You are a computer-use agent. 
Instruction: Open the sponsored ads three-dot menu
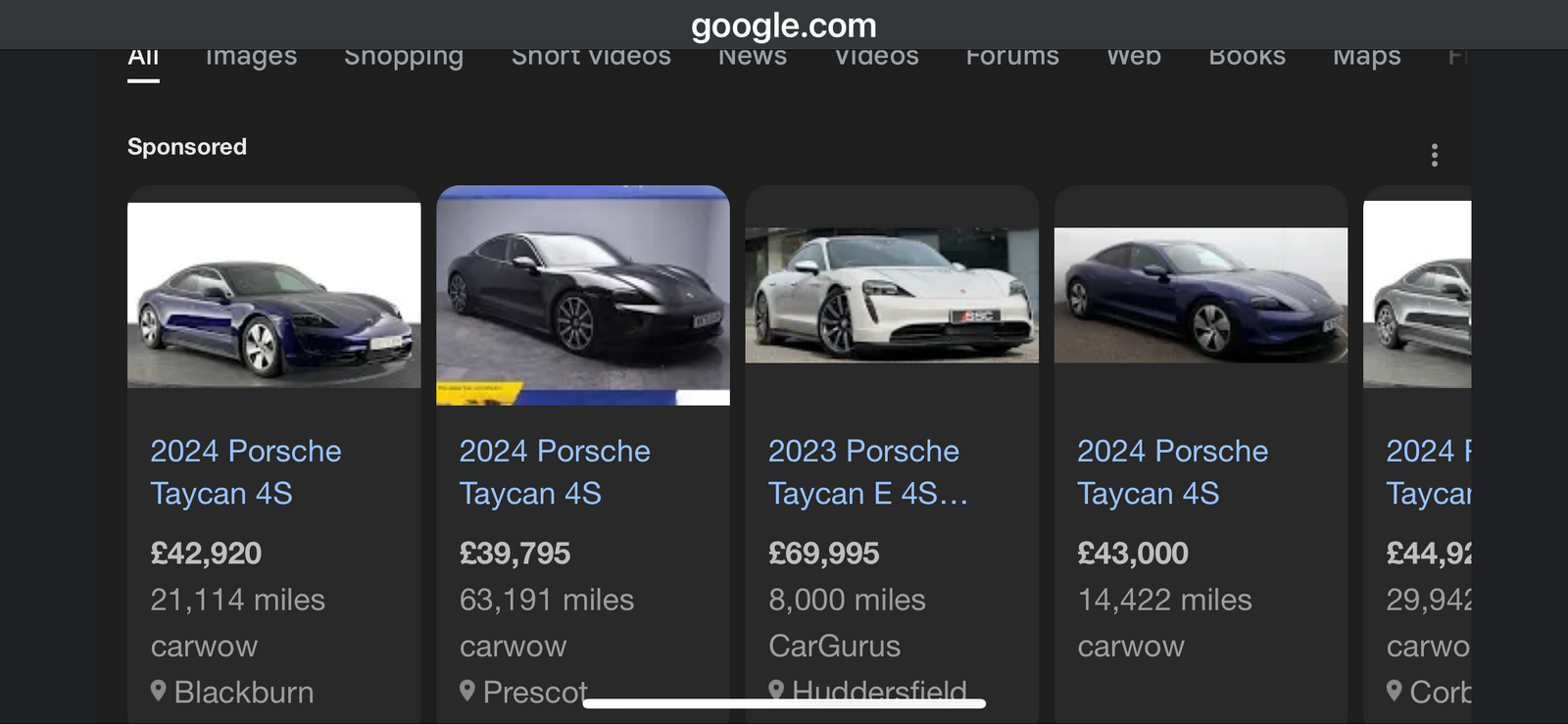point(1434,155)
